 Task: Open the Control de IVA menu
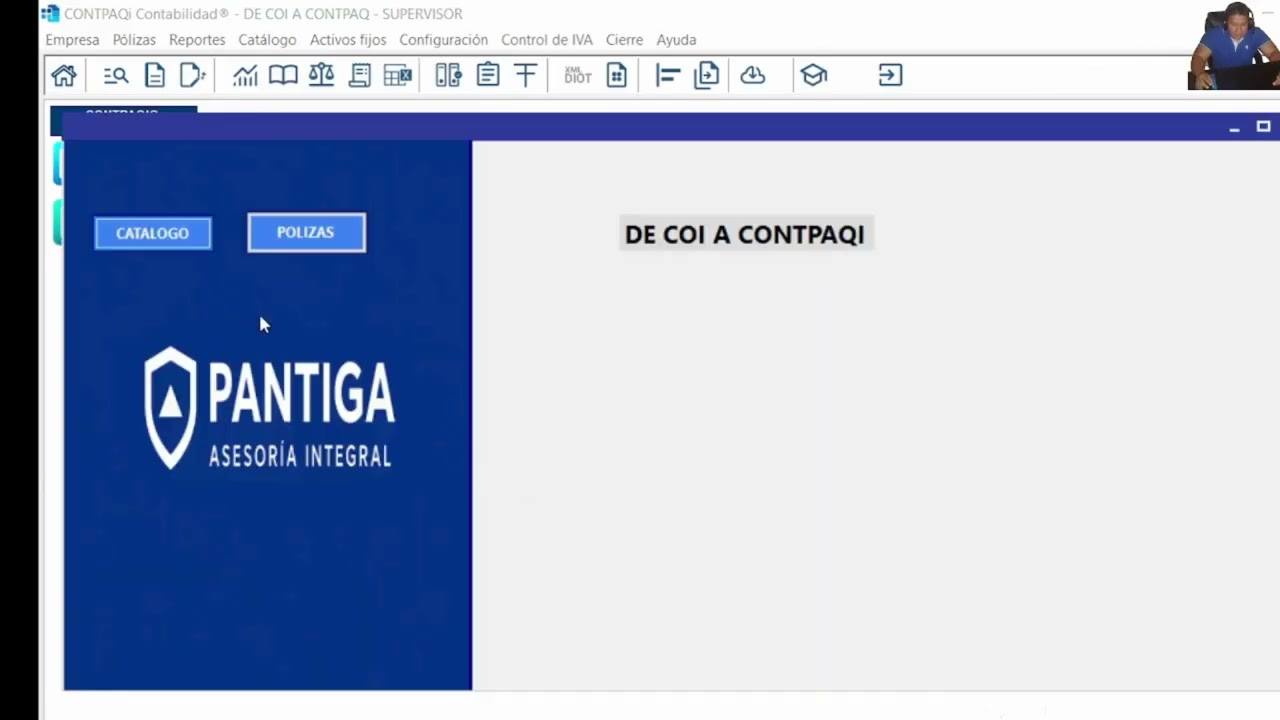tap(547, 40)
